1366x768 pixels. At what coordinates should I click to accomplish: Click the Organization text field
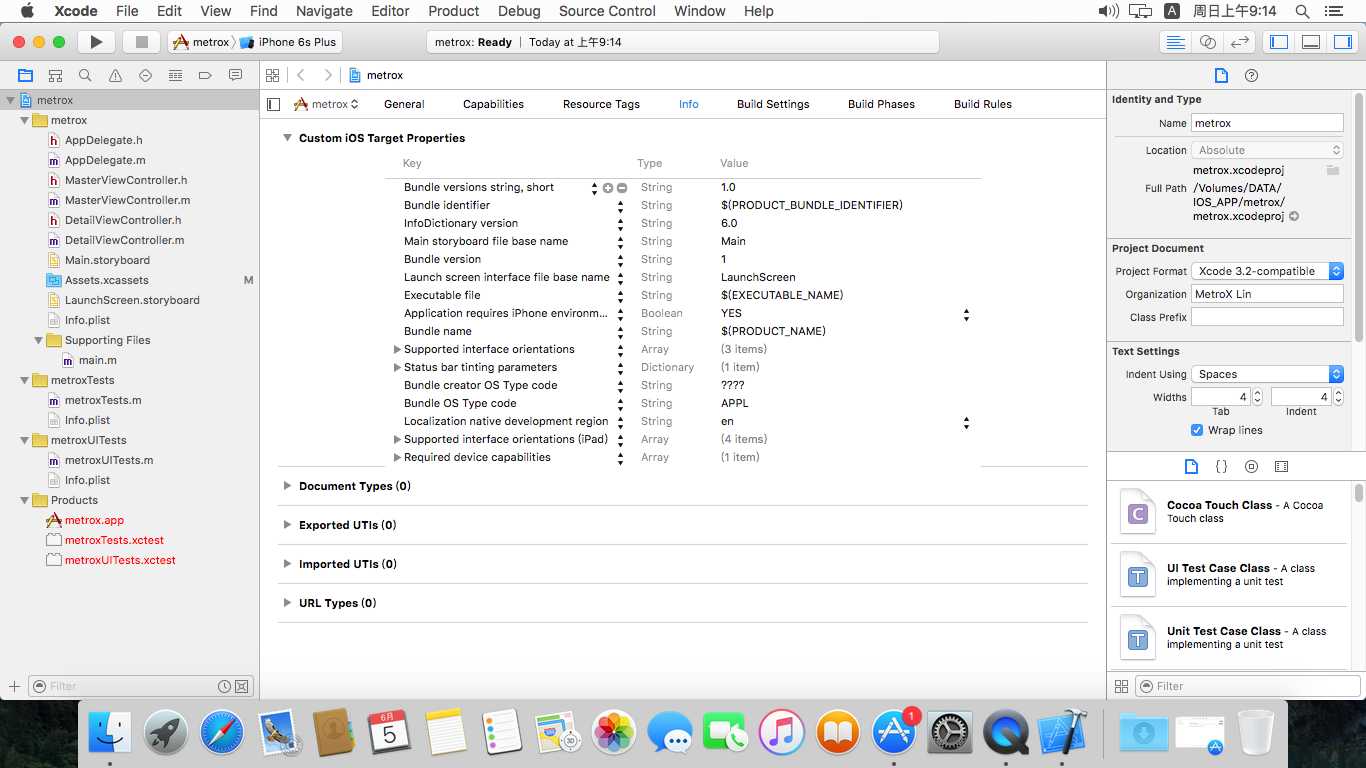tap(1267, 294)
